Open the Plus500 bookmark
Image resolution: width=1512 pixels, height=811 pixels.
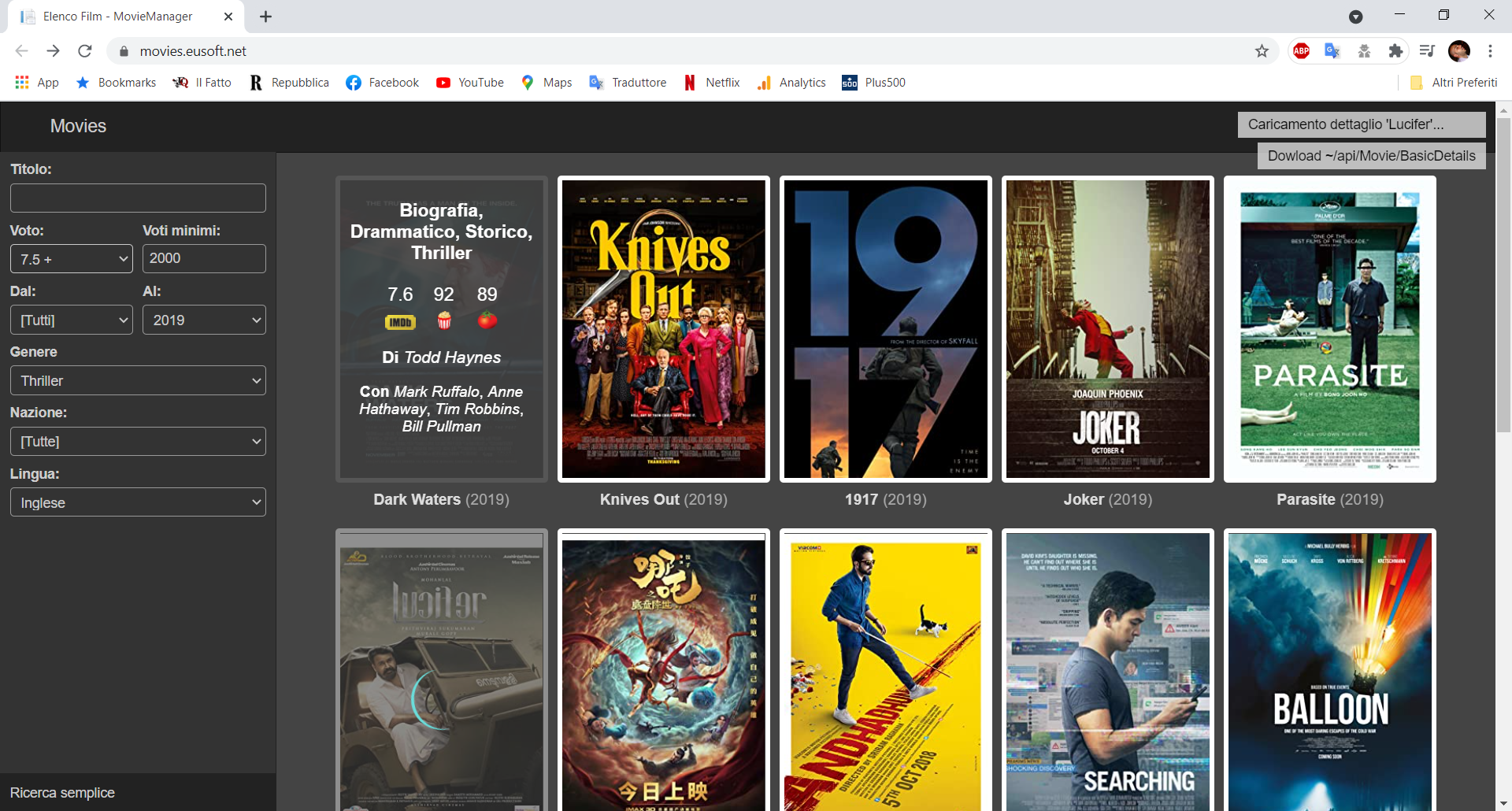[x=874, y=83]
